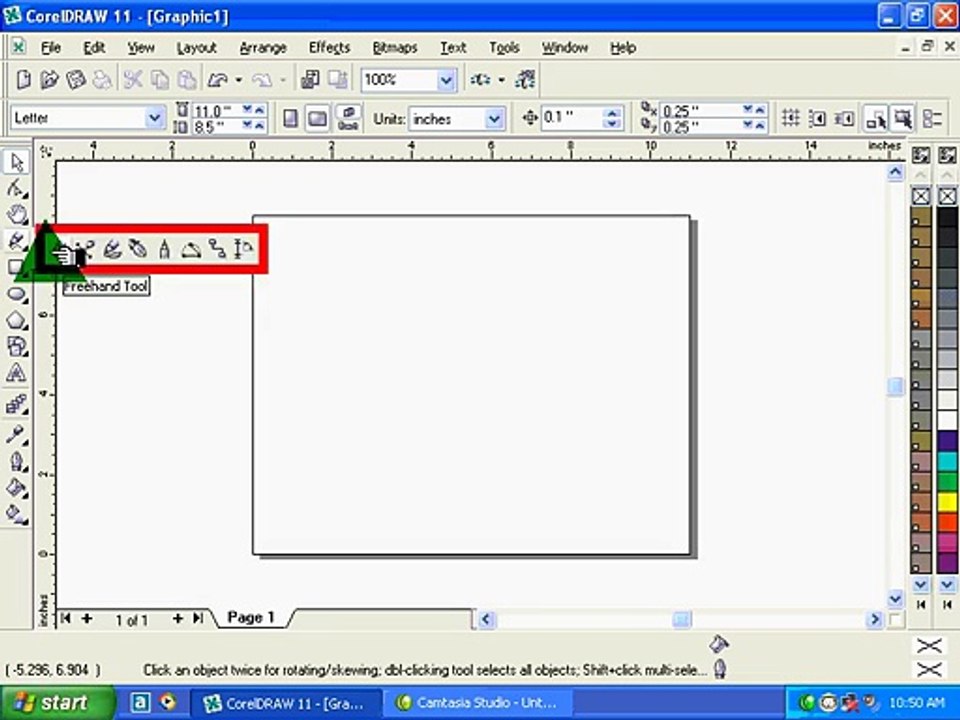Select the Eyedropper tool
Screen dimensions: 960x720
(x=17, y=434)
